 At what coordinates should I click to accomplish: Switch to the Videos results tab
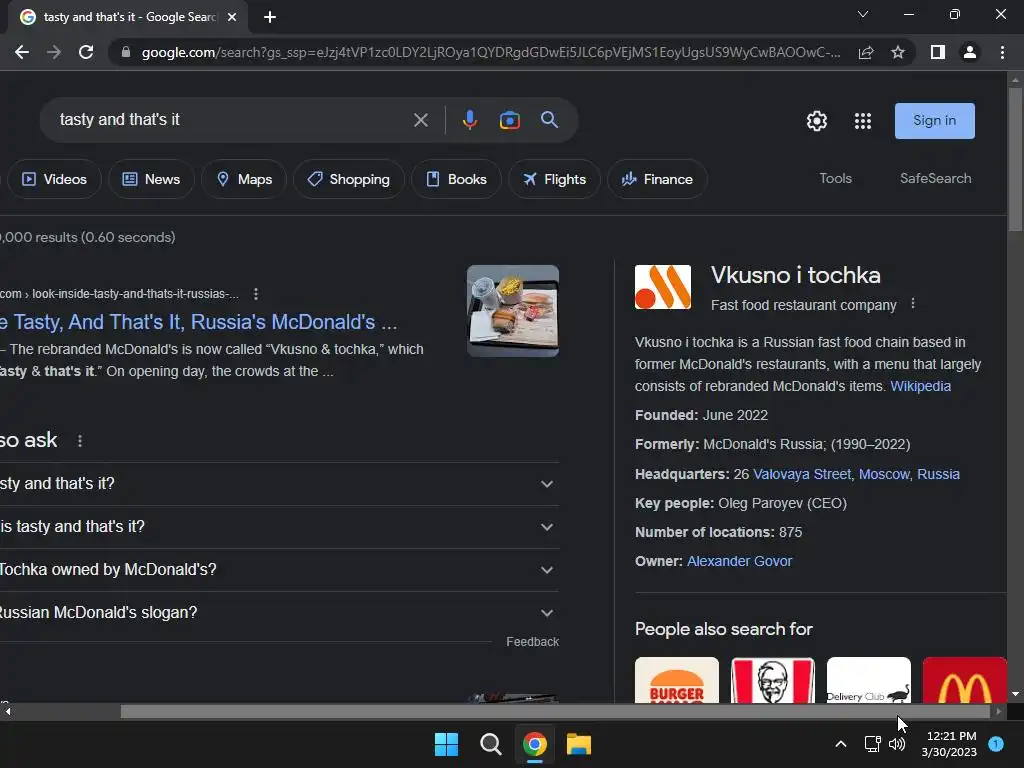pos(54,179)
